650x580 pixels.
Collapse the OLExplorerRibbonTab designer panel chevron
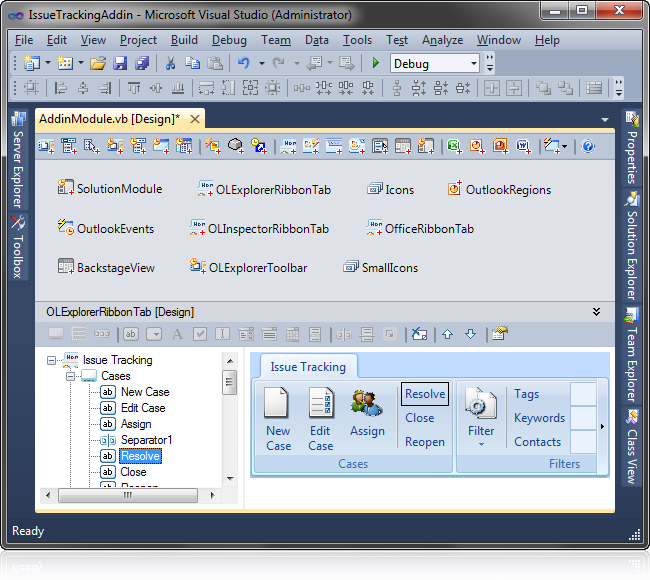(x=596, y=312)
